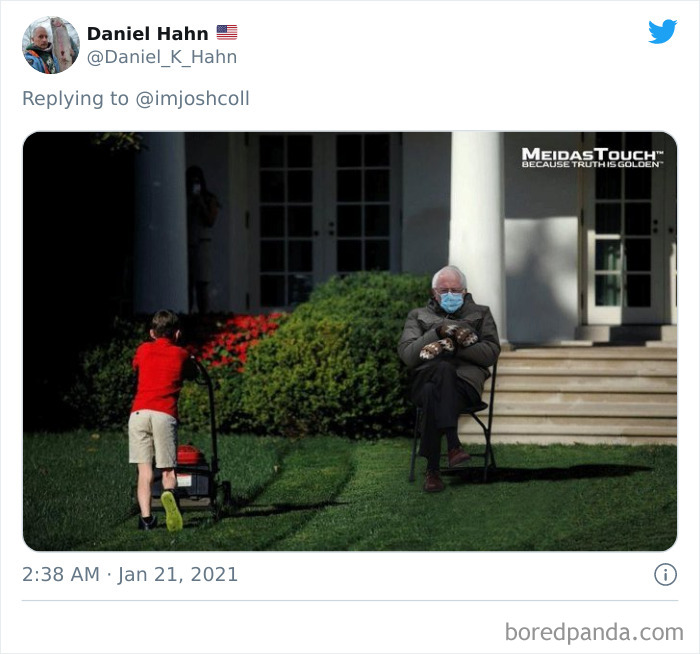This screenshot has height=654, width=700.
Task: Open Daniel Hahn's round profile avatar
Action: point(51,45)
